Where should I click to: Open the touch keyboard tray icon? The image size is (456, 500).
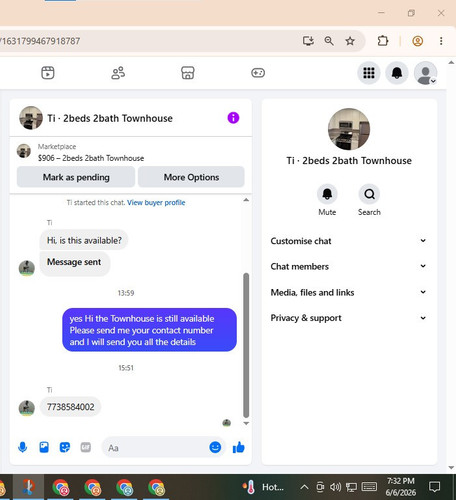(x=369, y=487)
